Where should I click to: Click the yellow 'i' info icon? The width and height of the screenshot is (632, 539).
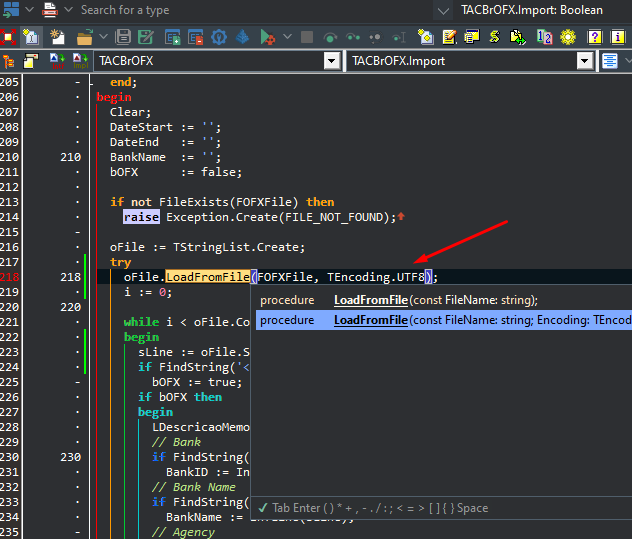[617, 37]
